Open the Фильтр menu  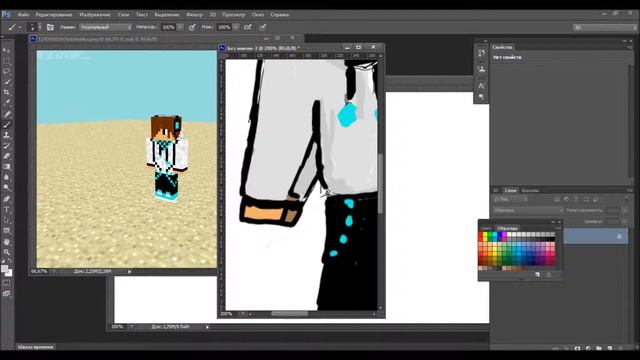pos(194,15)
